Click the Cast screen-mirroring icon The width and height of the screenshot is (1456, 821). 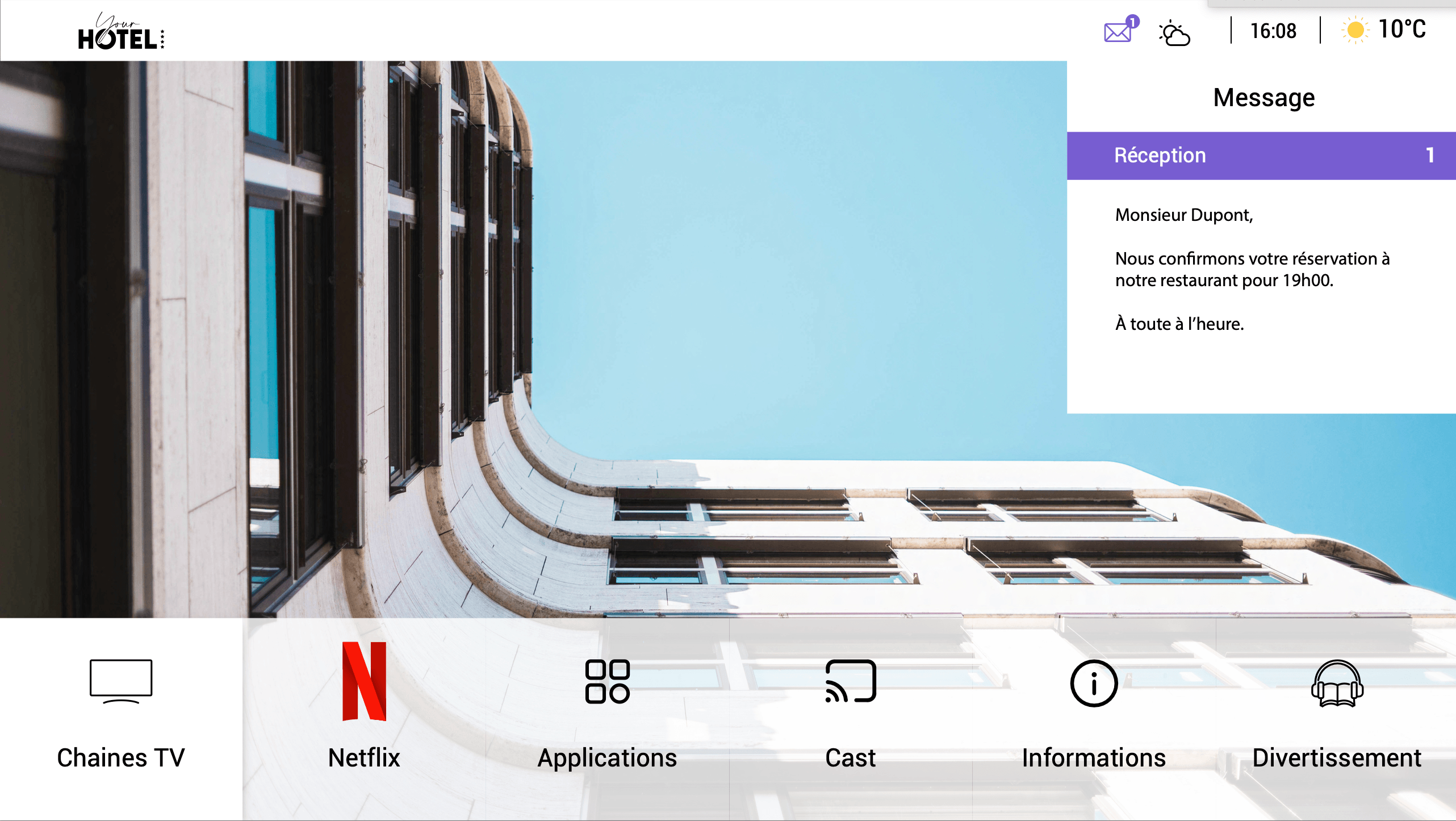[850, 681]
